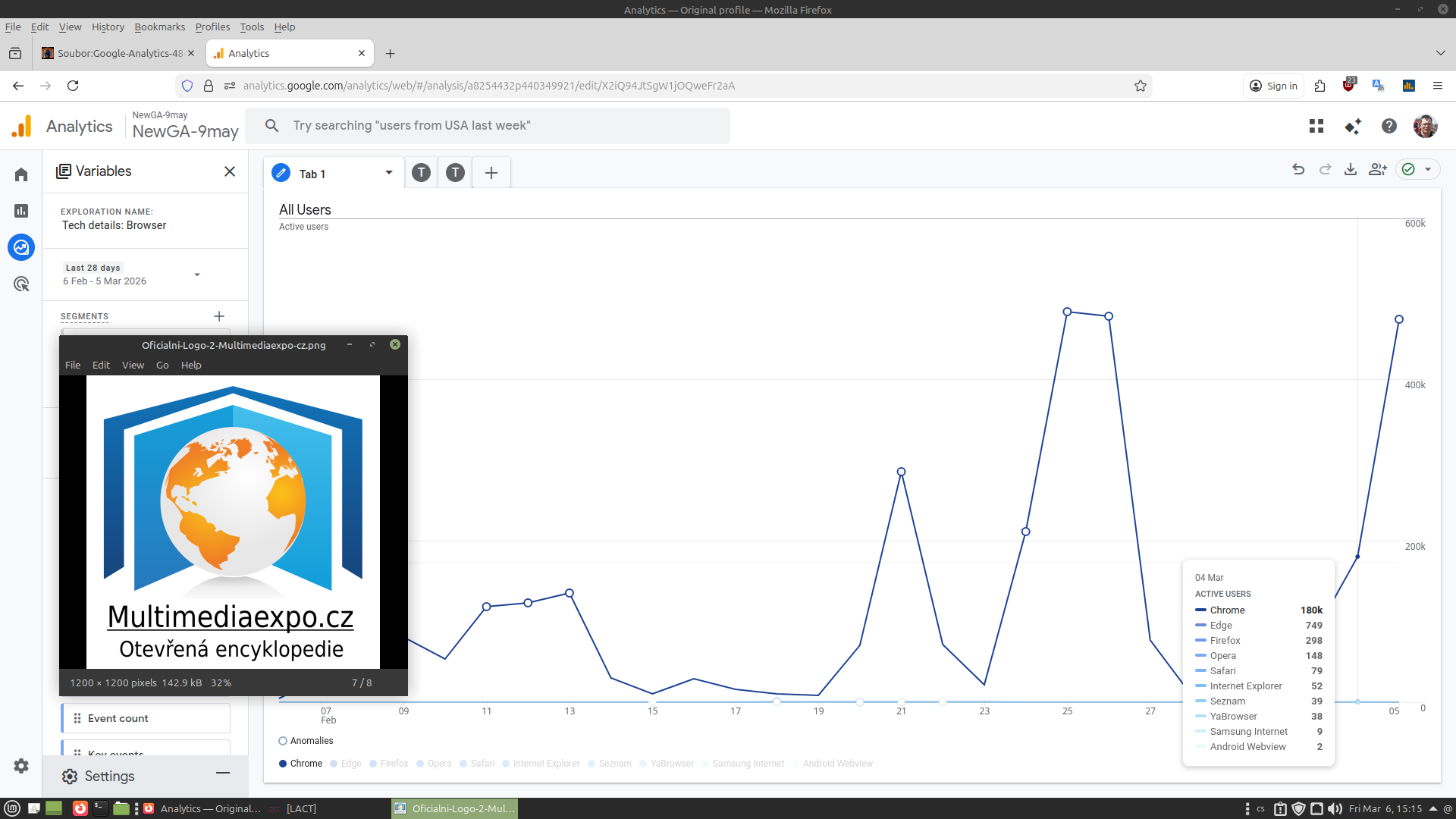This screenshot has height=819, width=1456.
Task: Toggle Firefox series in chart legend
Action: pyautogui.click(x=388, y=764)
